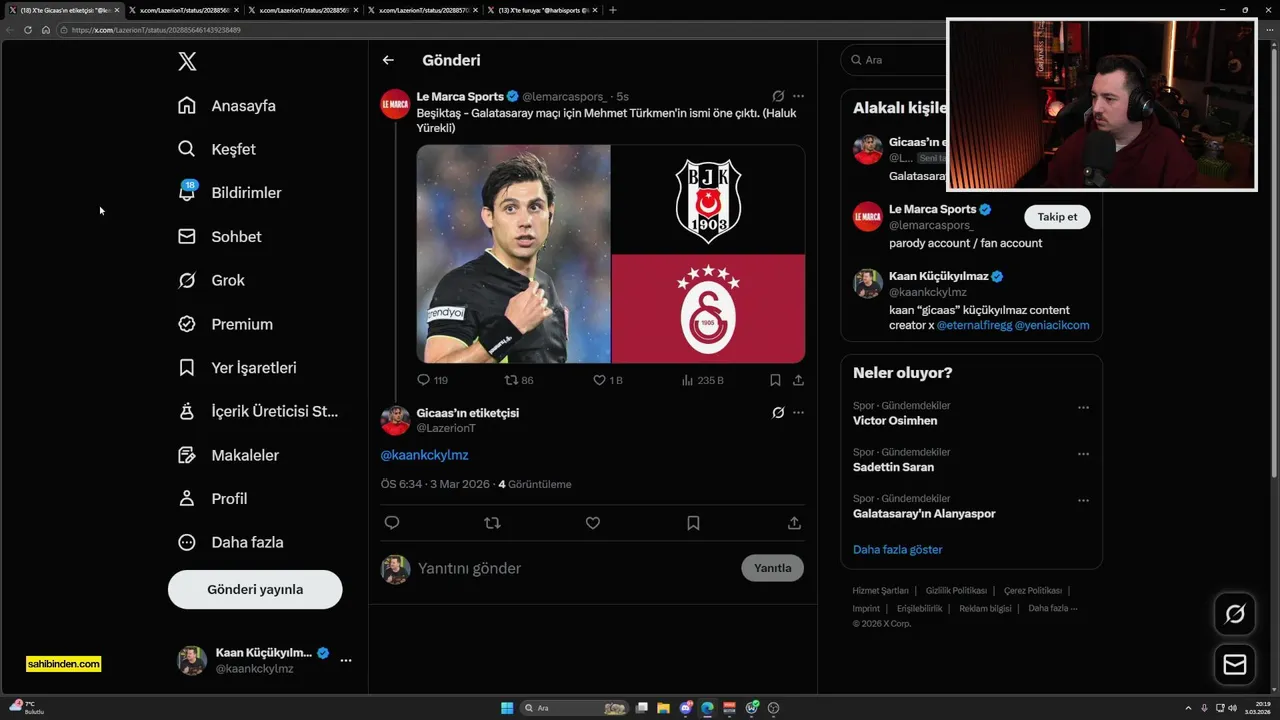This screenshot has height=720, width=1280.
Task: Open Makaleler articles
Action: pyautogui.click(x=228, y=455)
